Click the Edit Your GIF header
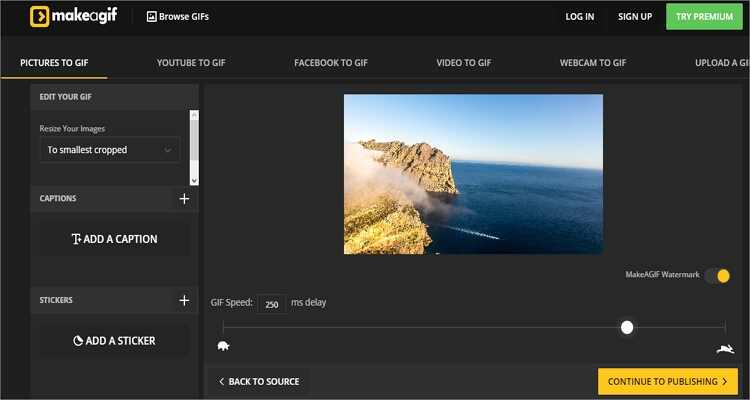750x400 pixels. (x=114, y=97)
